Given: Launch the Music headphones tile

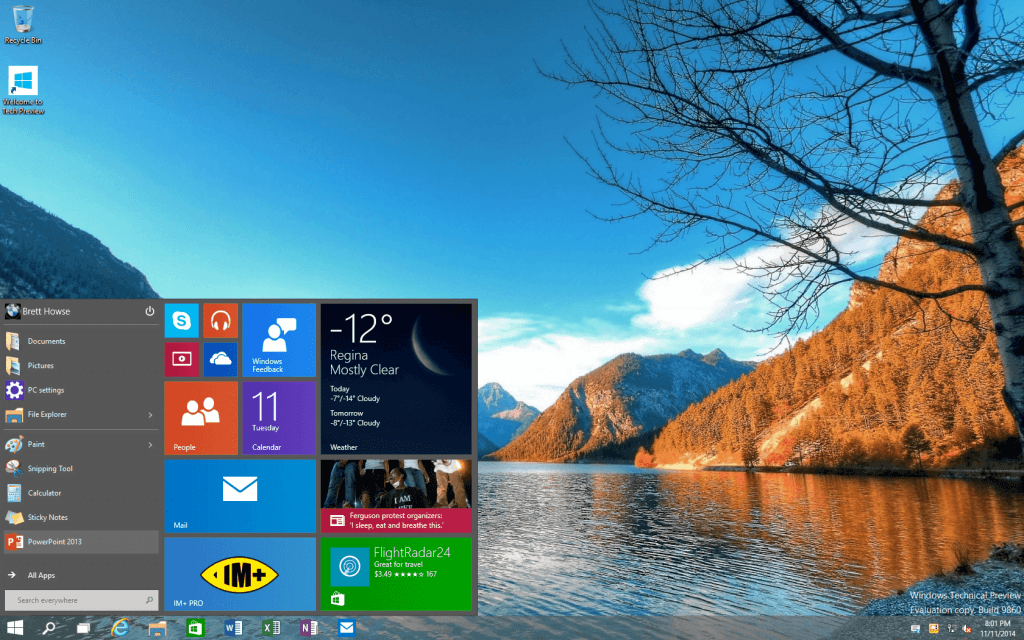Looking at the screenshot, I should tap(220, 321).
